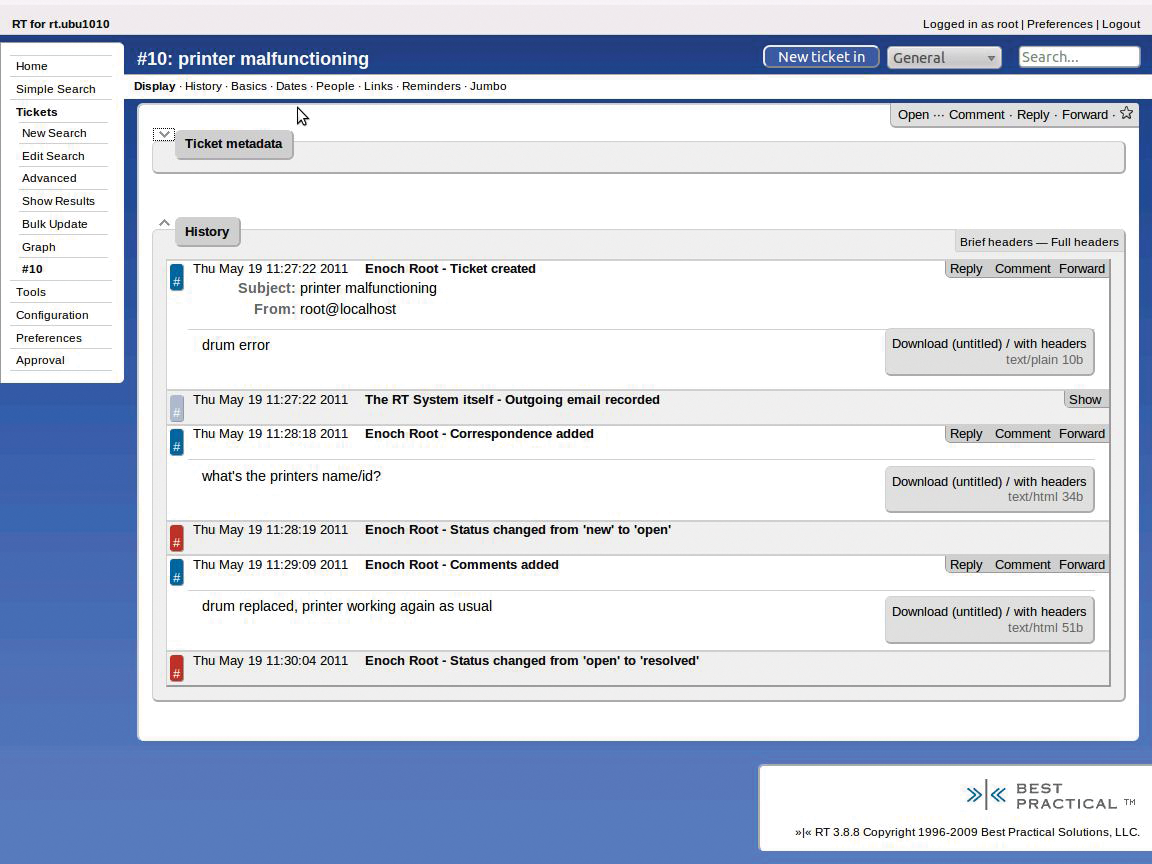Open the People tab
This screenshot has height=864, width=1152.
pyautogui.click(x=335, y=86)
